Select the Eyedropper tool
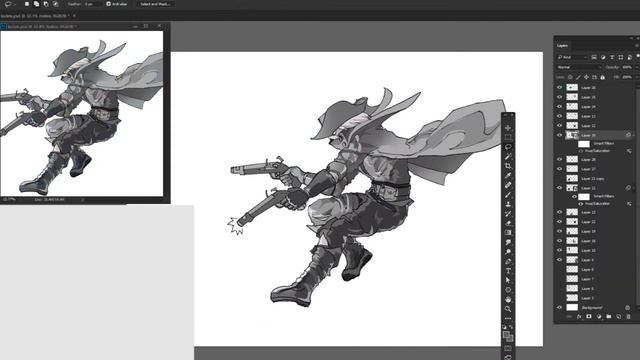640x360 pixels. 508,176
